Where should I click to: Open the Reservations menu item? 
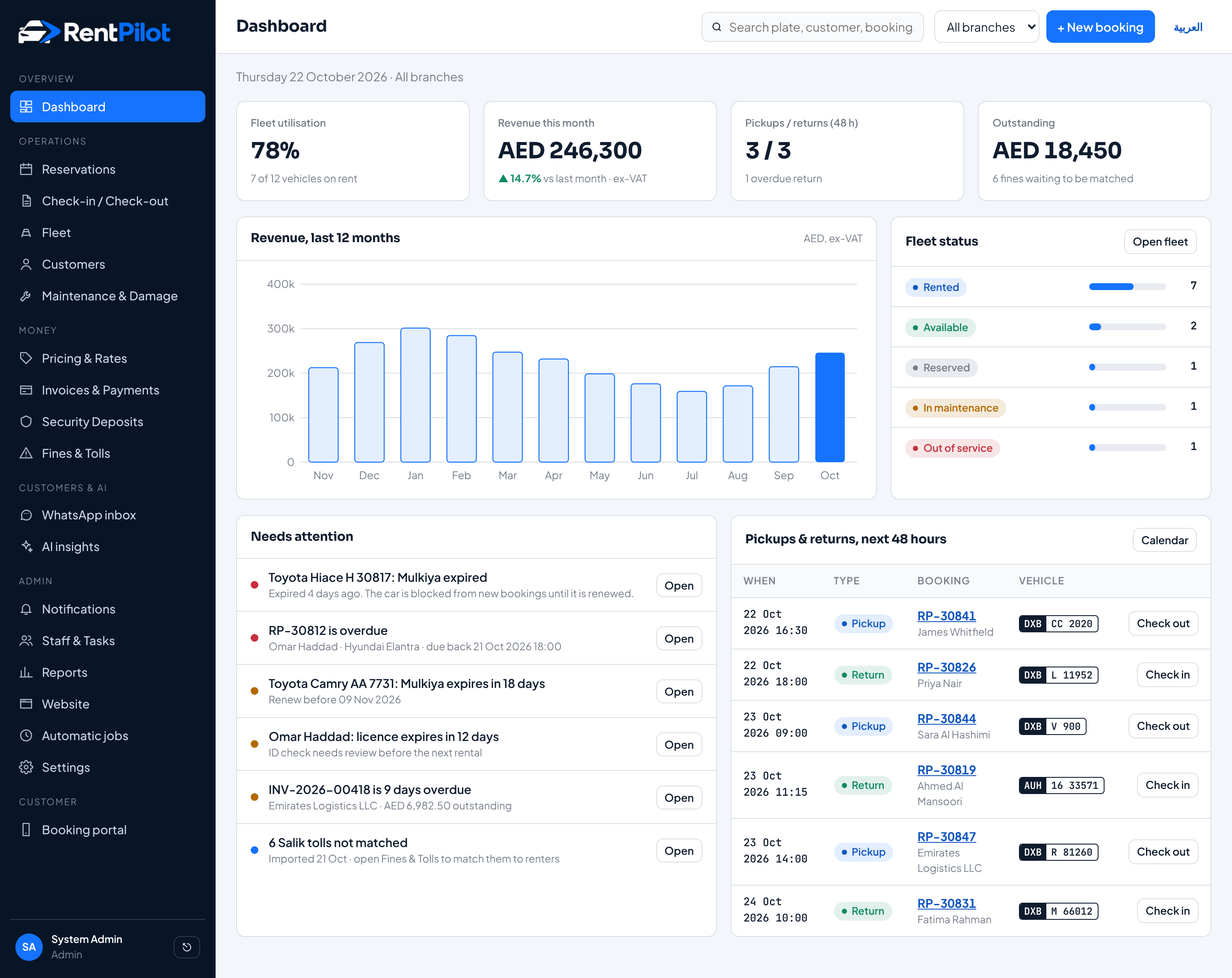click(x=108, y=169)
